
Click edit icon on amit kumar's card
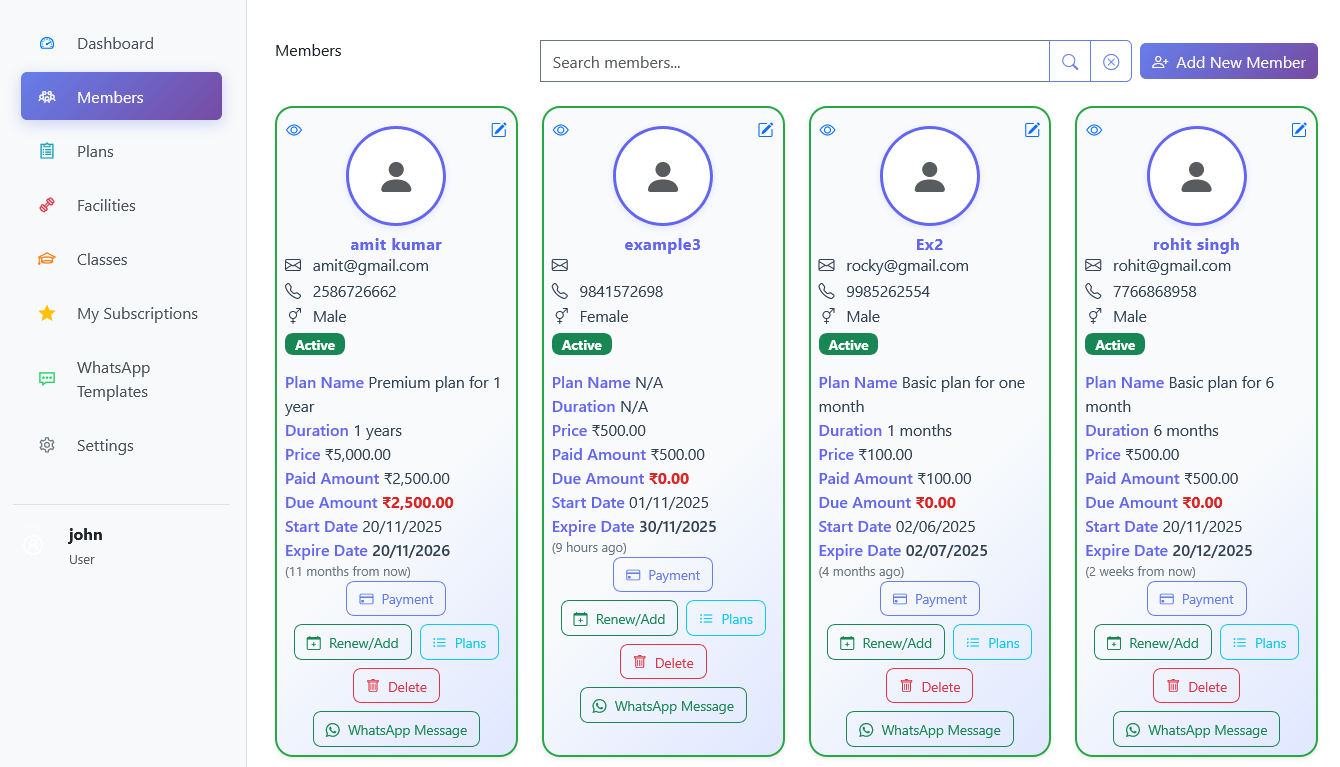point(498,130)
